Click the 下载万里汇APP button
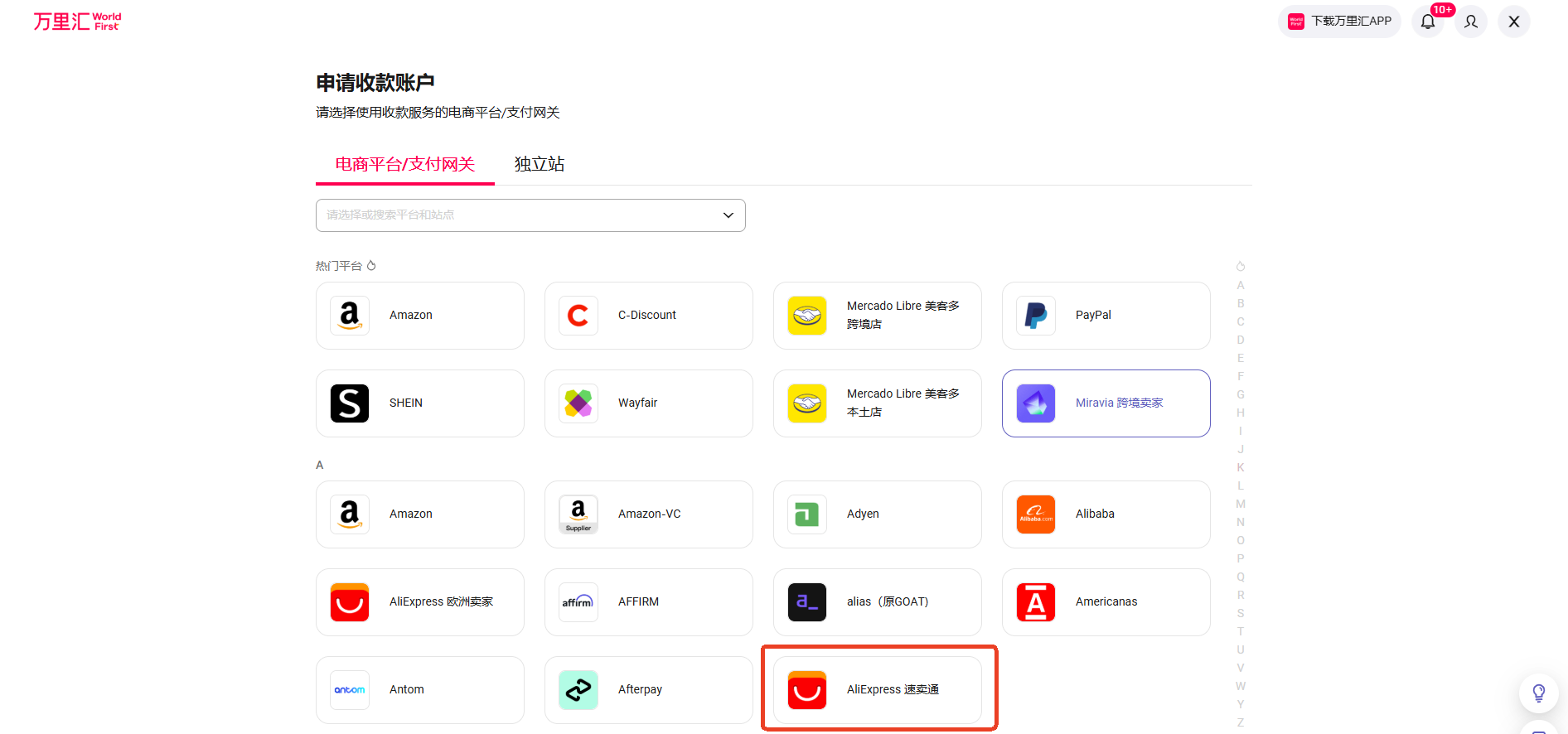This screenshot has height=734, width=1568. (1339, 22)
